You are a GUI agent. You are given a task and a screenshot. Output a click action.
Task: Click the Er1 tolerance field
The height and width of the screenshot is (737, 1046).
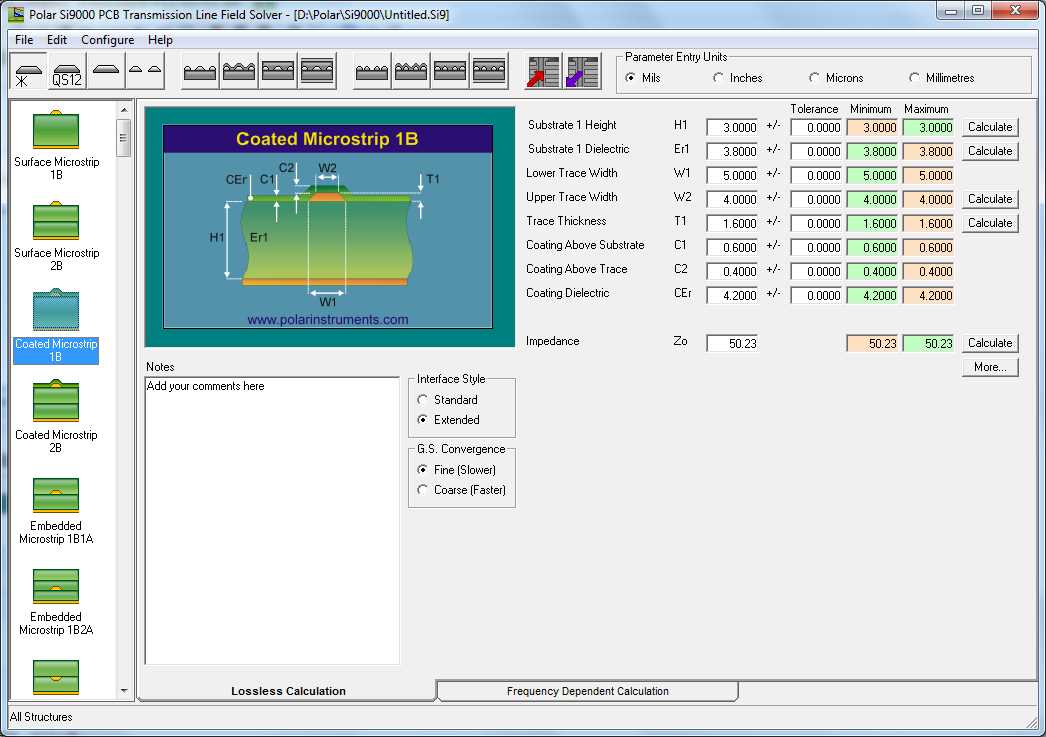(x=817, y=151)
